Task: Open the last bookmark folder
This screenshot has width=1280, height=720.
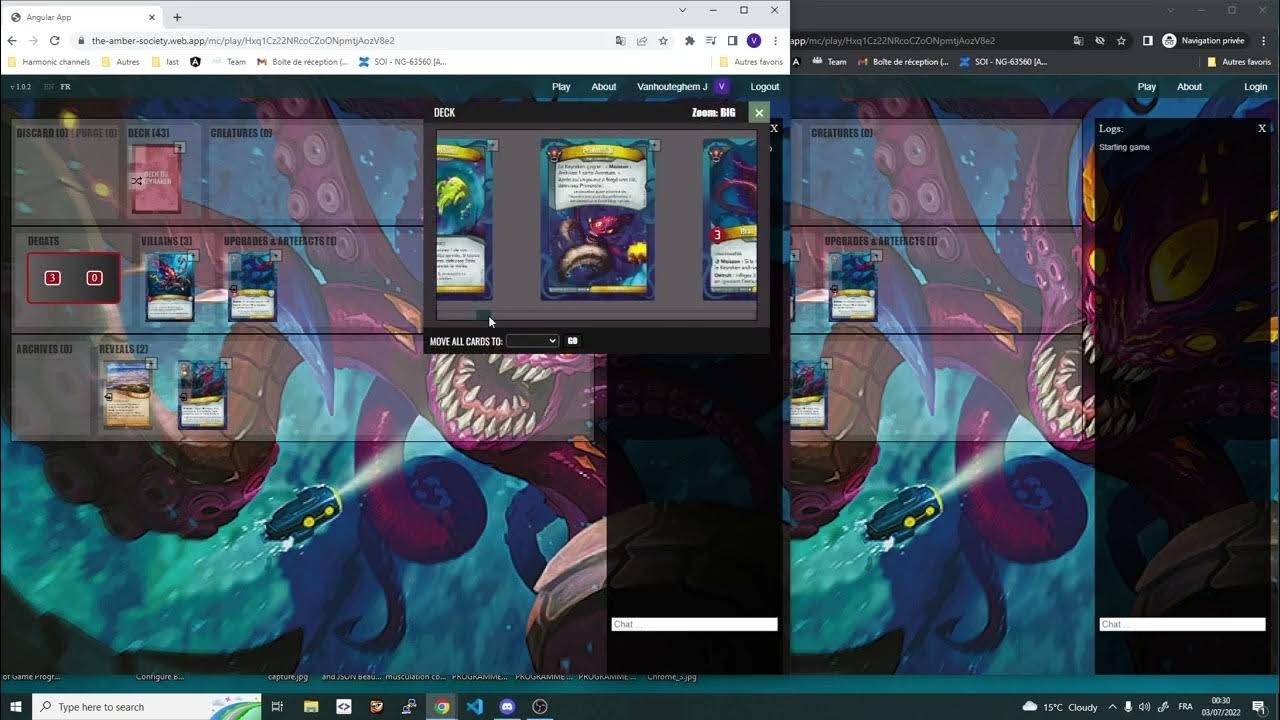Action: tap(165, 62)
